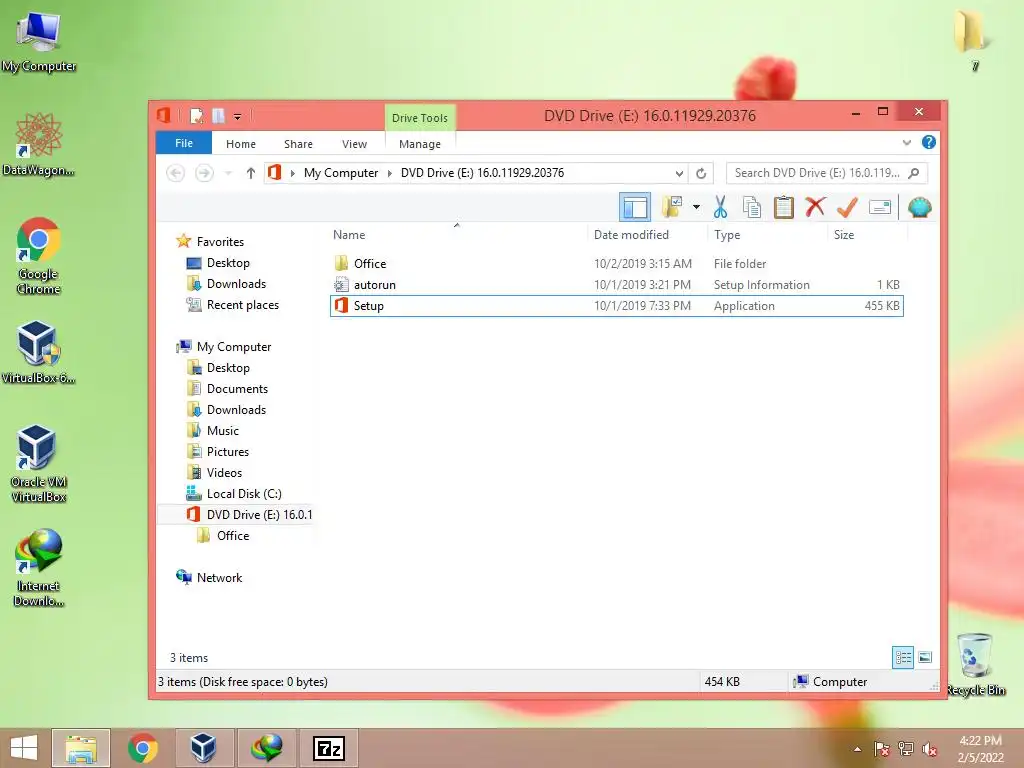Click the orange checkmark Properties icon
The height and width of the screenshot is (768, 1024).
pyautogui.click(x=847, y=208)
